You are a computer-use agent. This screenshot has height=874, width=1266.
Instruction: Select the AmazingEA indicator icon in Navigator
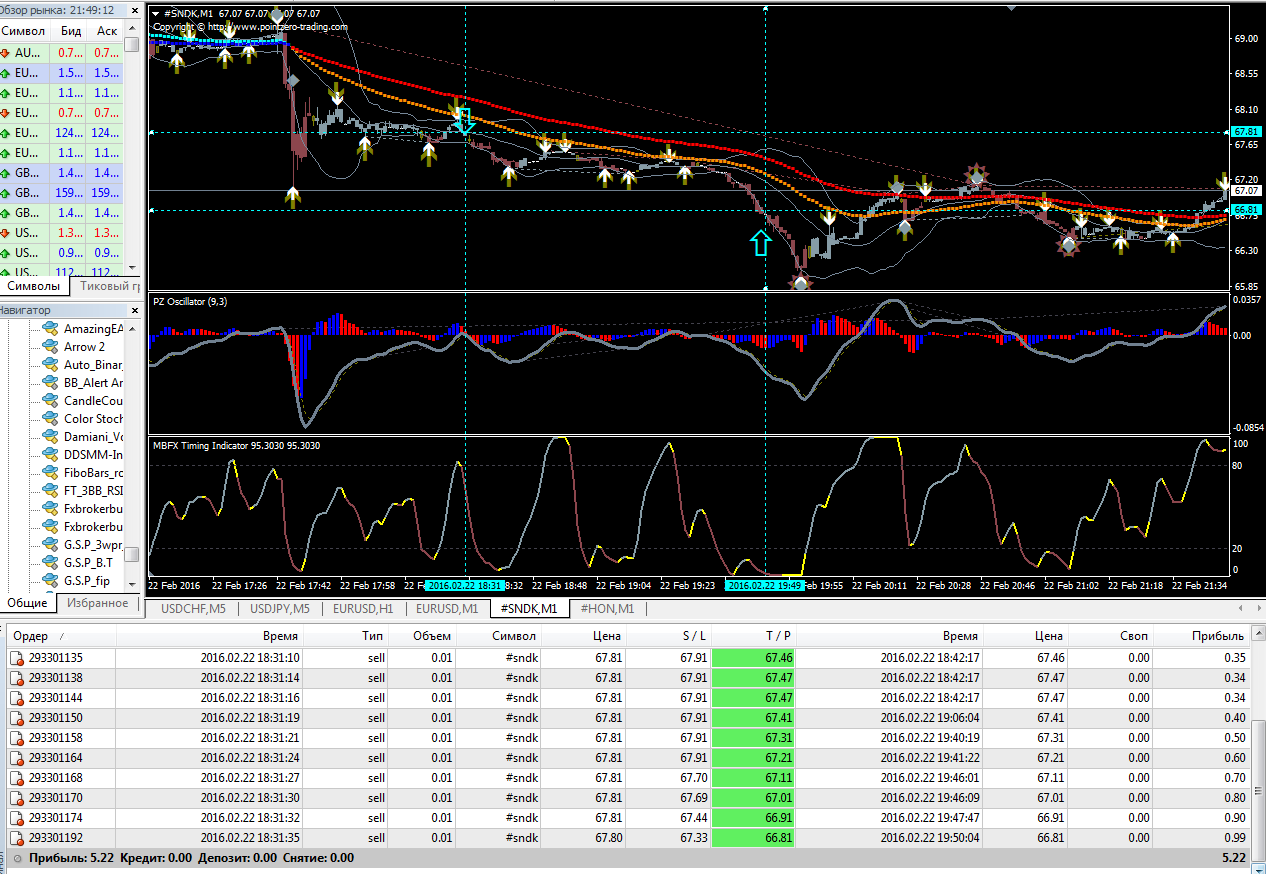click(49, 328)
